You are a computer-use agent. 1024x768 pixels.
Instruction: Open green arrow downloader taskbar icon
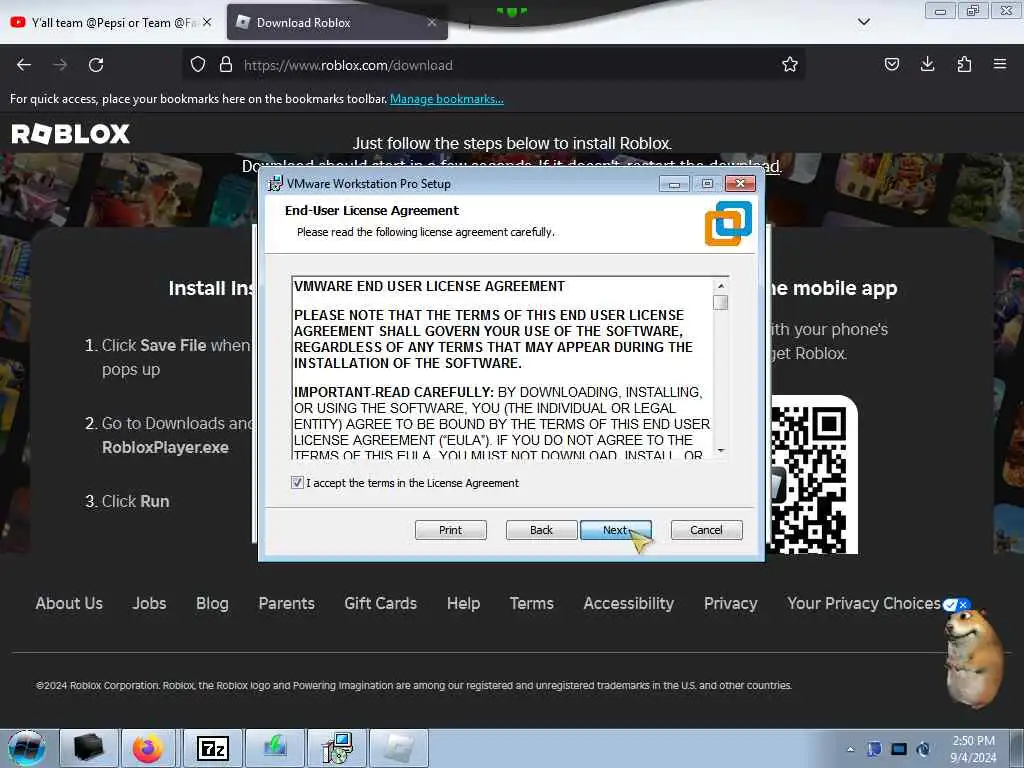(275, 748)
